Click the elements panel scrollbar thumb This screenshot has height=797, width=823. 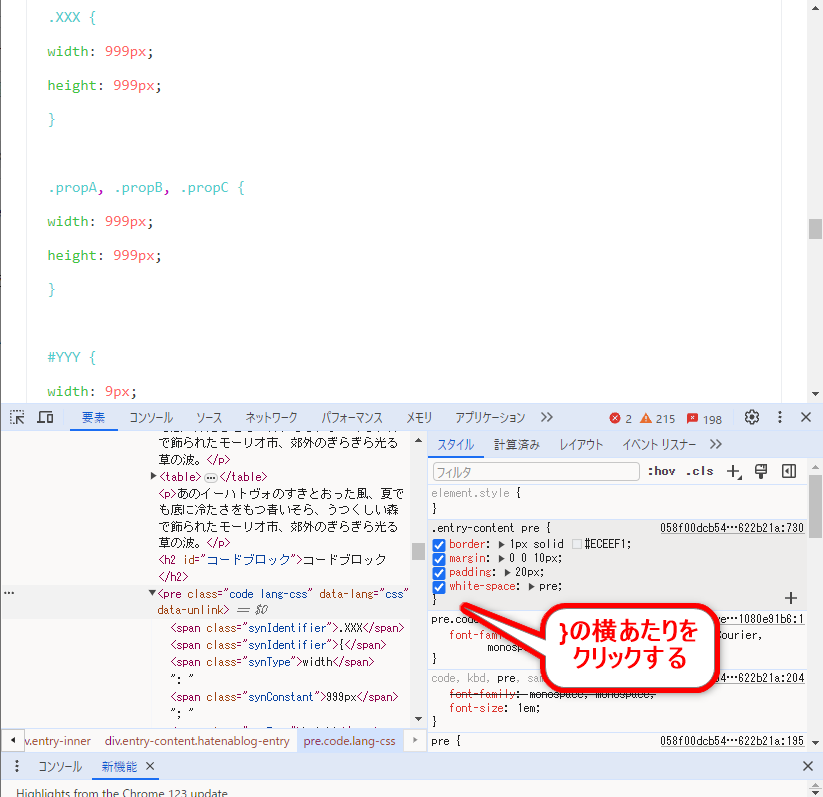click(x=418, y=551)
